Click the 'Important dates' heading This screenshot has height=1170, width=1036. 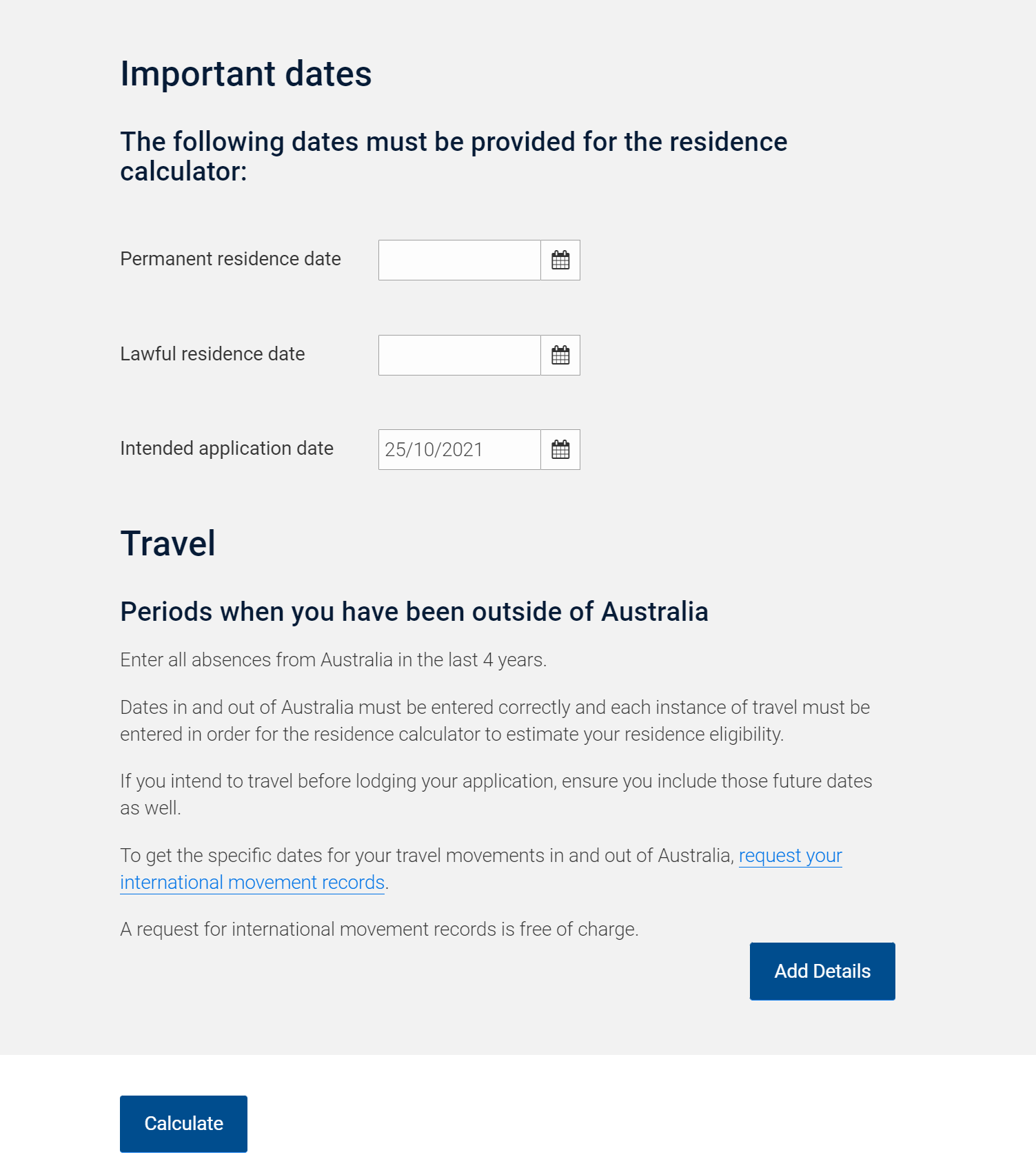(246, 74)
